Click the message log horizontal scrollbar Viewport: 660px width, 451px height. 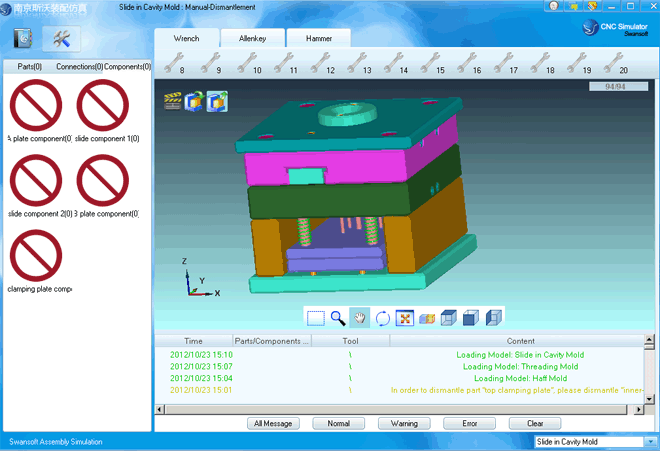[x=400, y=408]
